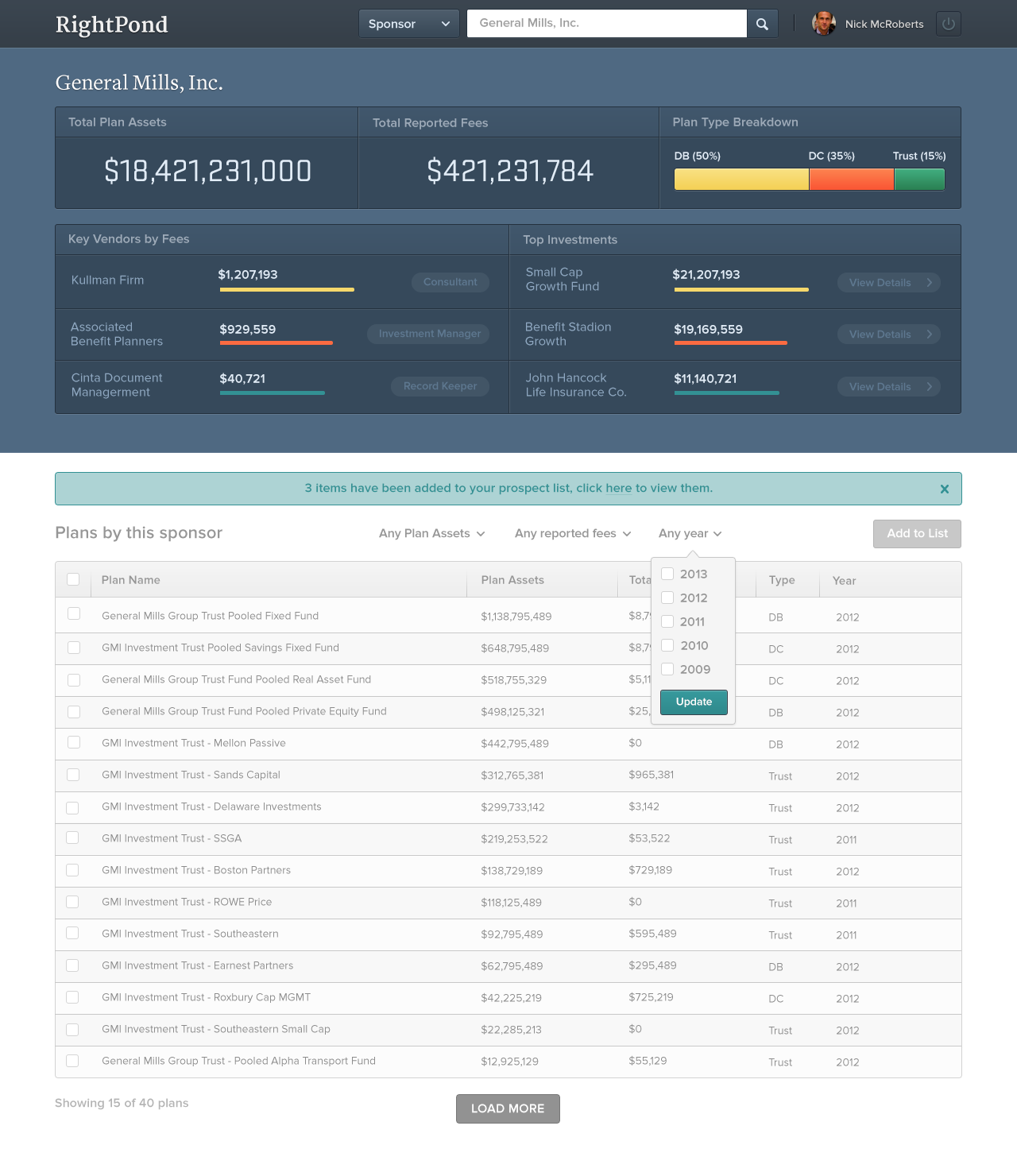Click Cinta Document Managerment vendor name
Image resolution: width=1017 pixels, height=1176 pixels.
click(x=117, y=385)
